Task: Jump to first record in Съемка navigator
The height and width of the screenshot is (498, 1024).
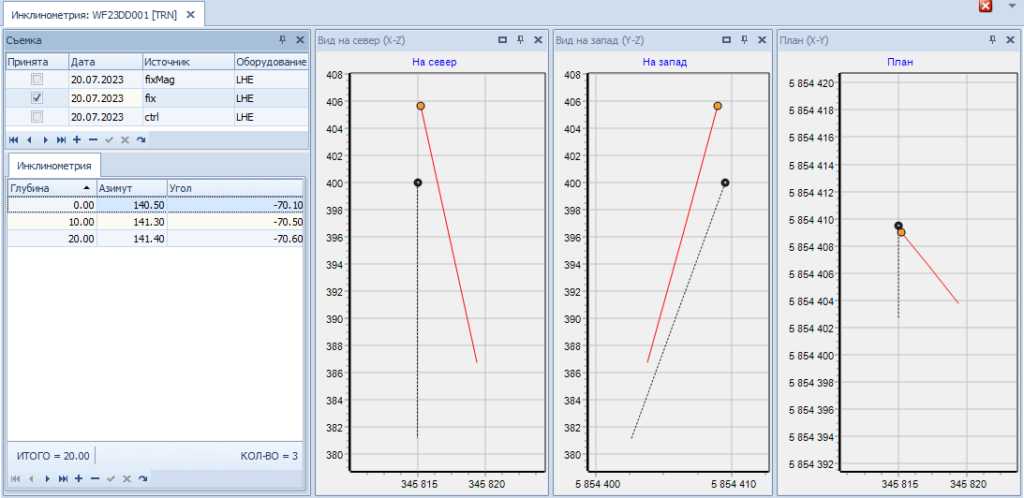Action: (x=13, y=139)
